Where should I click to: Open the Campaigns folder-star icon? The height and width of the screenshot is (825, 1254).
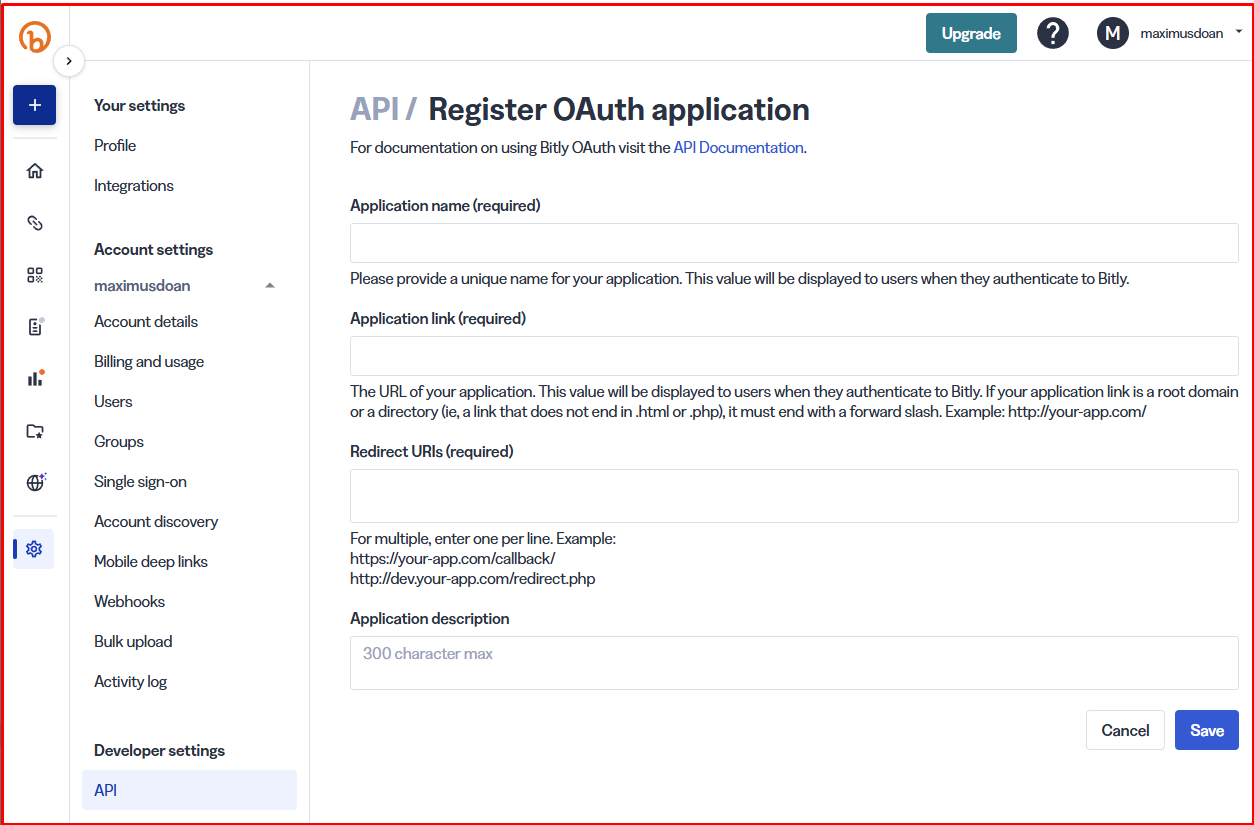pos(35,431)
